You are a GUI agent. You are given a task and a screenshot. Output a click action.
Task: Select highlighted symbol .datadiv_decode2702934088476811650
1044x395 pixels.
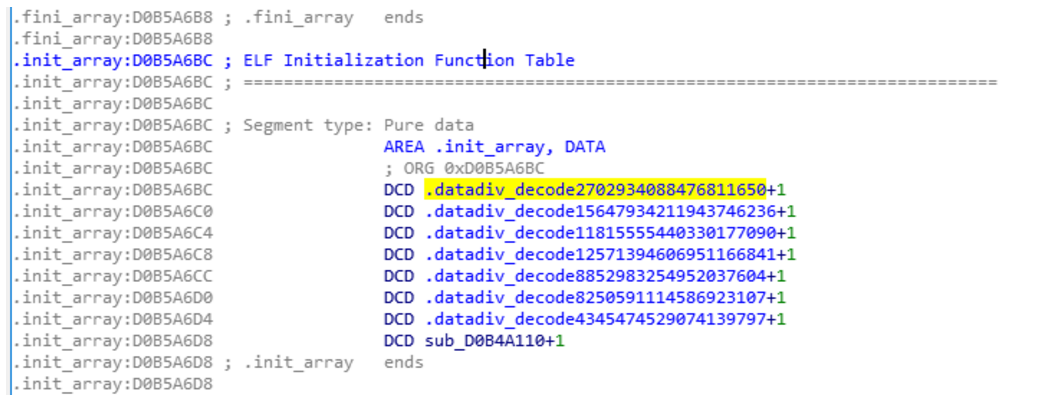point(595,190)
